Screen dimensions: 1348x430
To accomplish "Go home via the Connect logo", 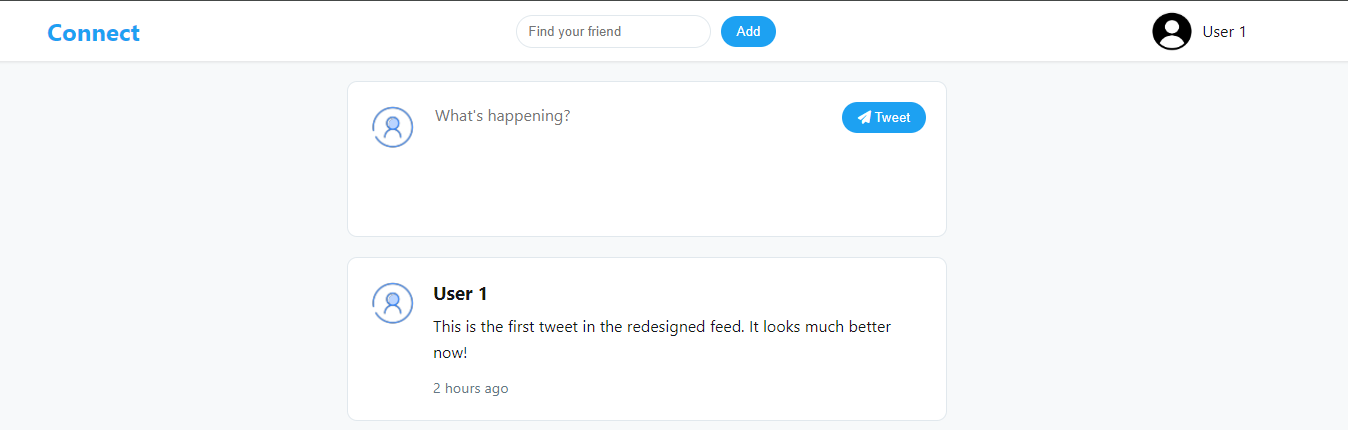I will coord(93,33).
